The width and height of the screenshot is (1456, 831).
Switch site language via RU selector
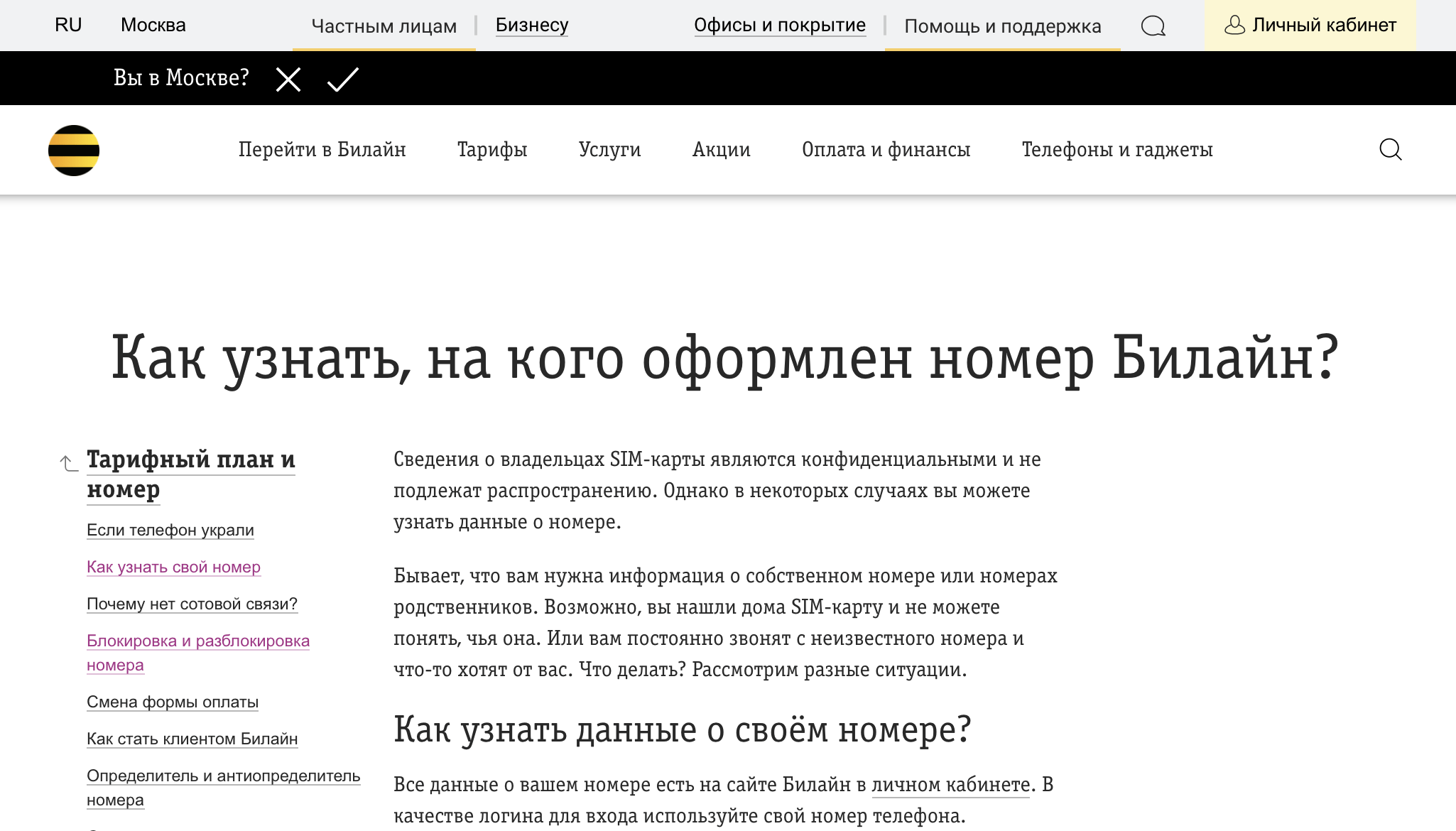click(x=68, y=26)
